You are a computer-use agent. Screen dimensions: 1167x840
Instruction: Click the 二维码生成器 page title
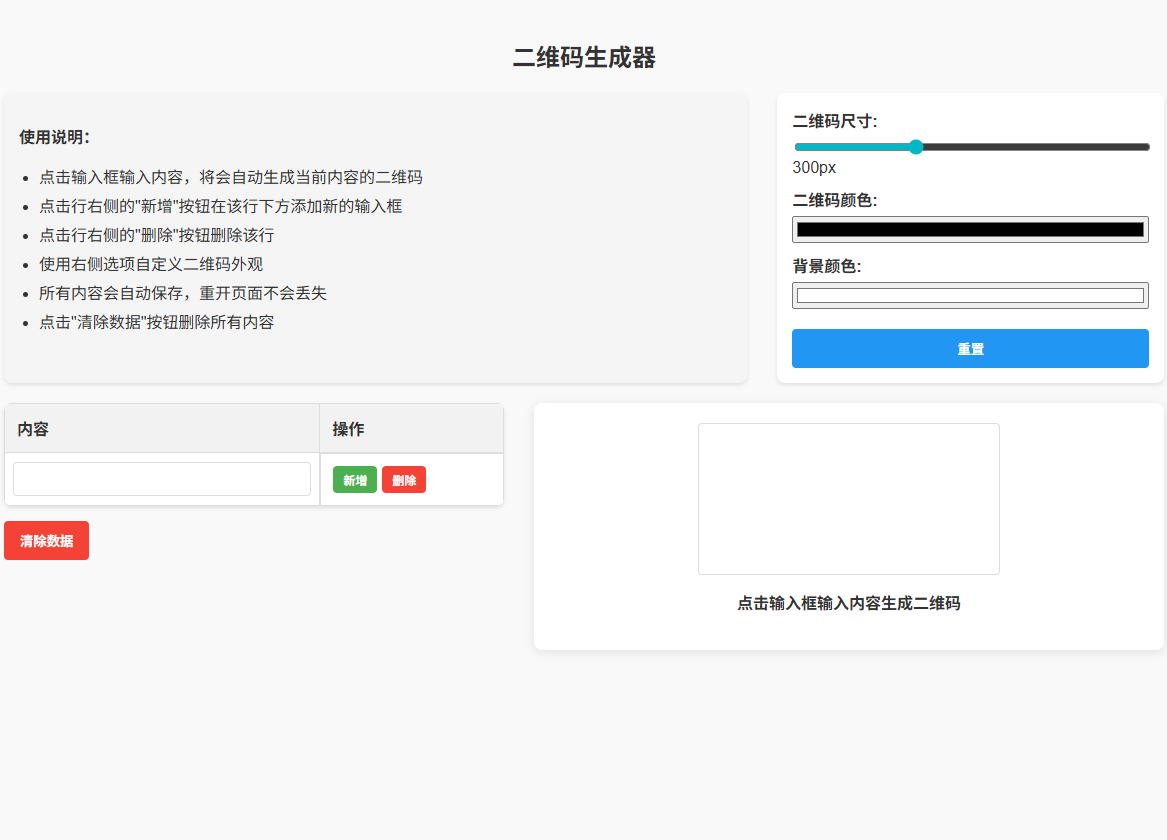coord(583,58)
